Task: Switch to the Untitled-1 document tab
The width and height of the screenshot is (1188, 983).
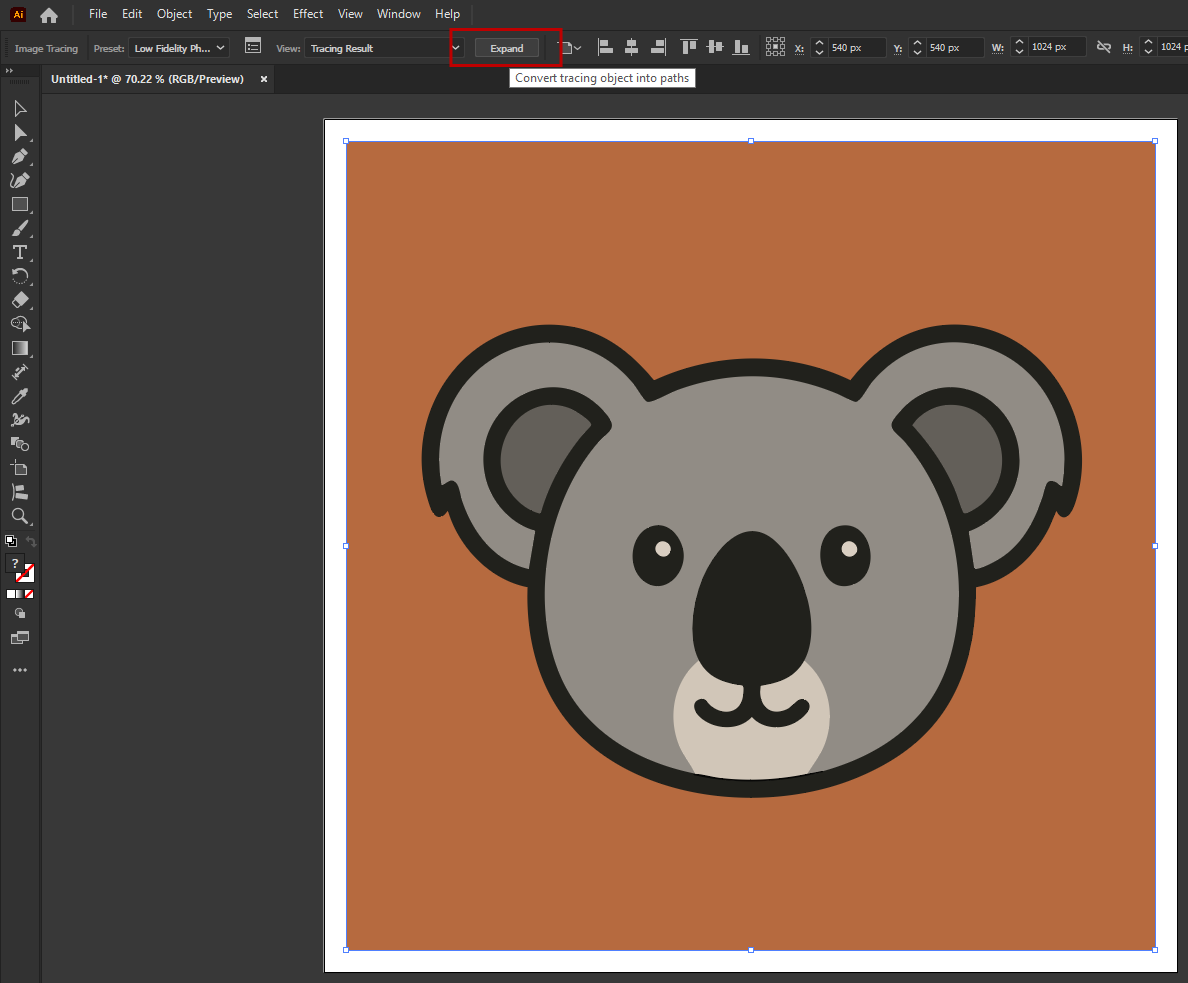Action: click(x=148, y=79)
